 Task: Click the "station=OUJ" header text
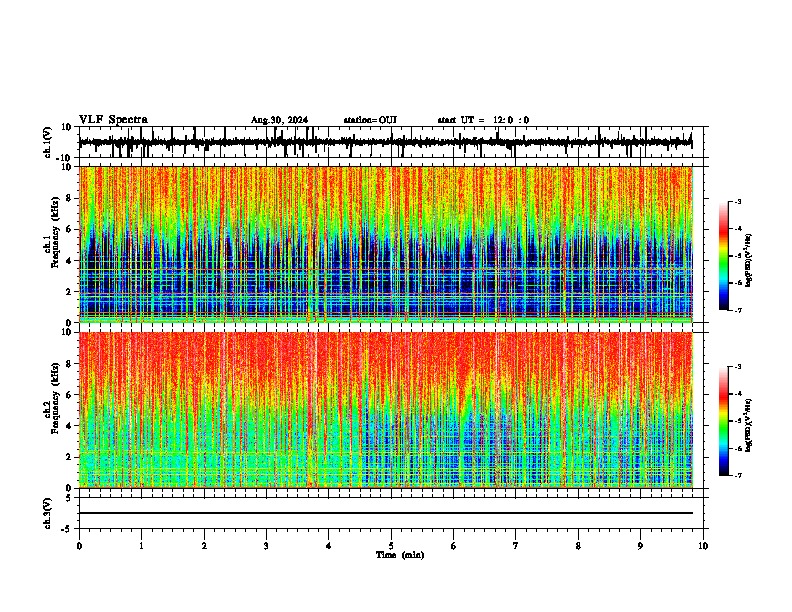click(370, 120)
